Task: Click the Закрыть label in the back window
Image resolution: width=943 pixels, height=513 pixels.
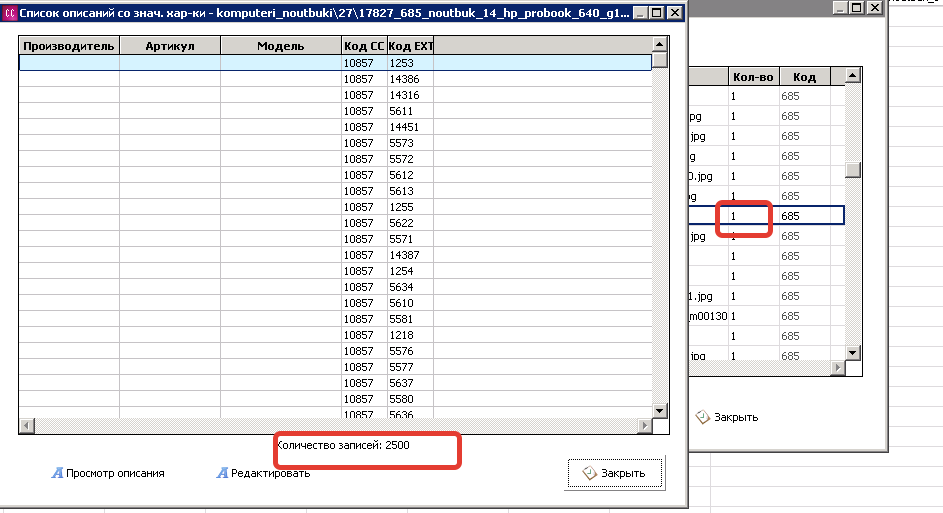Action: pos(736,417)
